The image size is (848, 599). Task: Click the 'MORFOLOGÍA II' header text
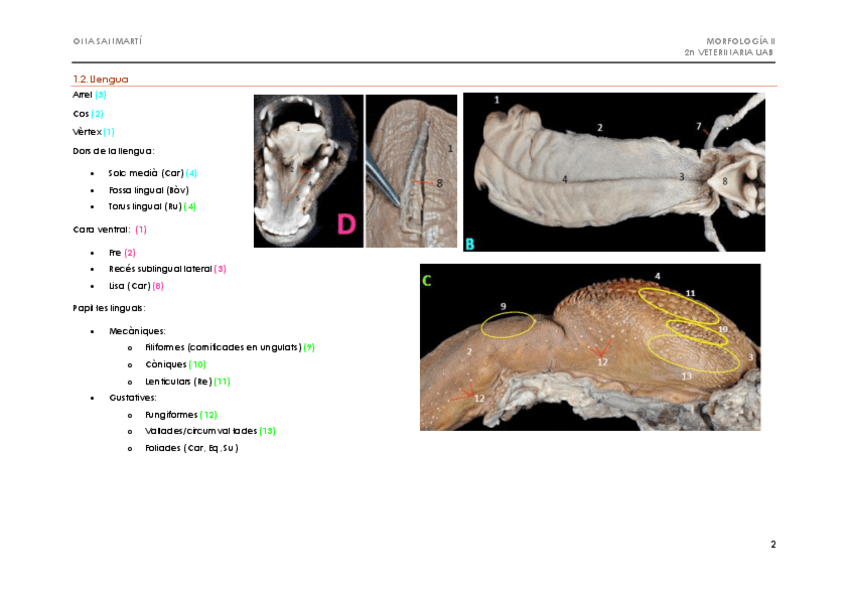click(x=740, y=41)
